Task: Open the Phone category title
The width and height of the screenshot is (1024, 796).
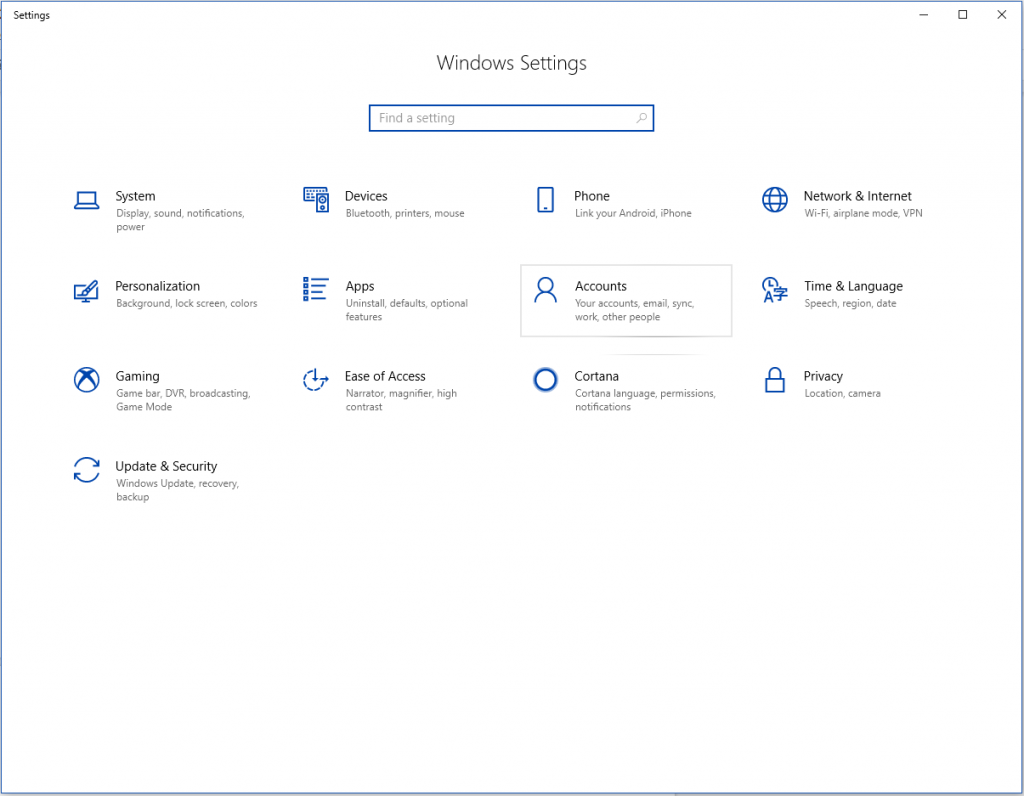Action: click(x=592, y=196)
